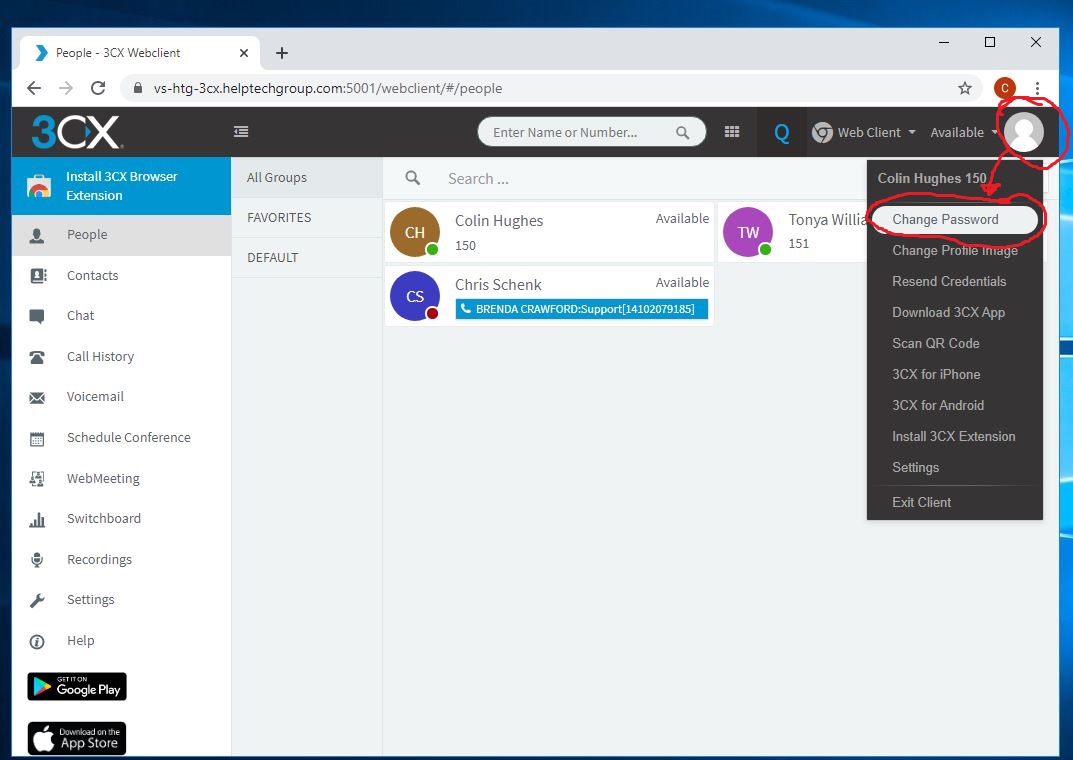Go back in browser history

click(34, 88)
